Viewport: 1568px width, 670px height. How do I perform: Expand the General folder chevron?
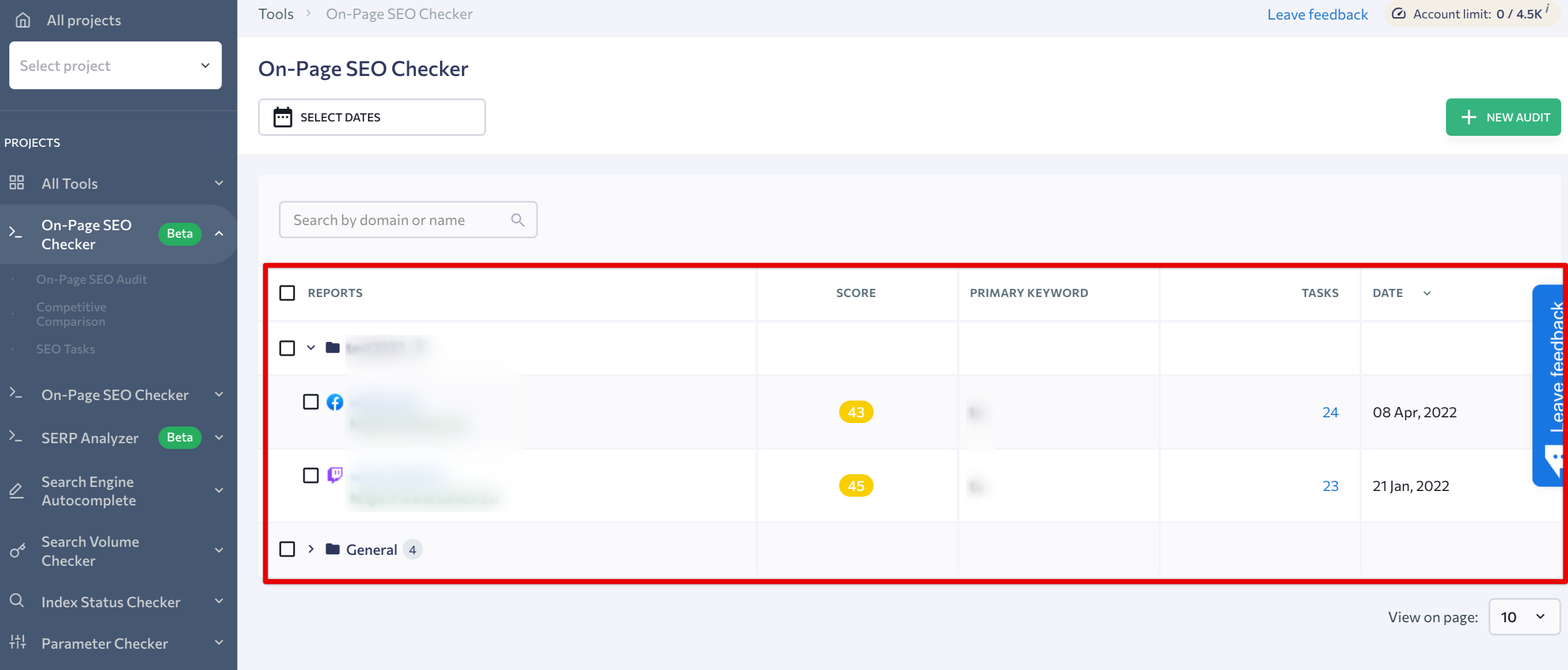pos(311,549)
